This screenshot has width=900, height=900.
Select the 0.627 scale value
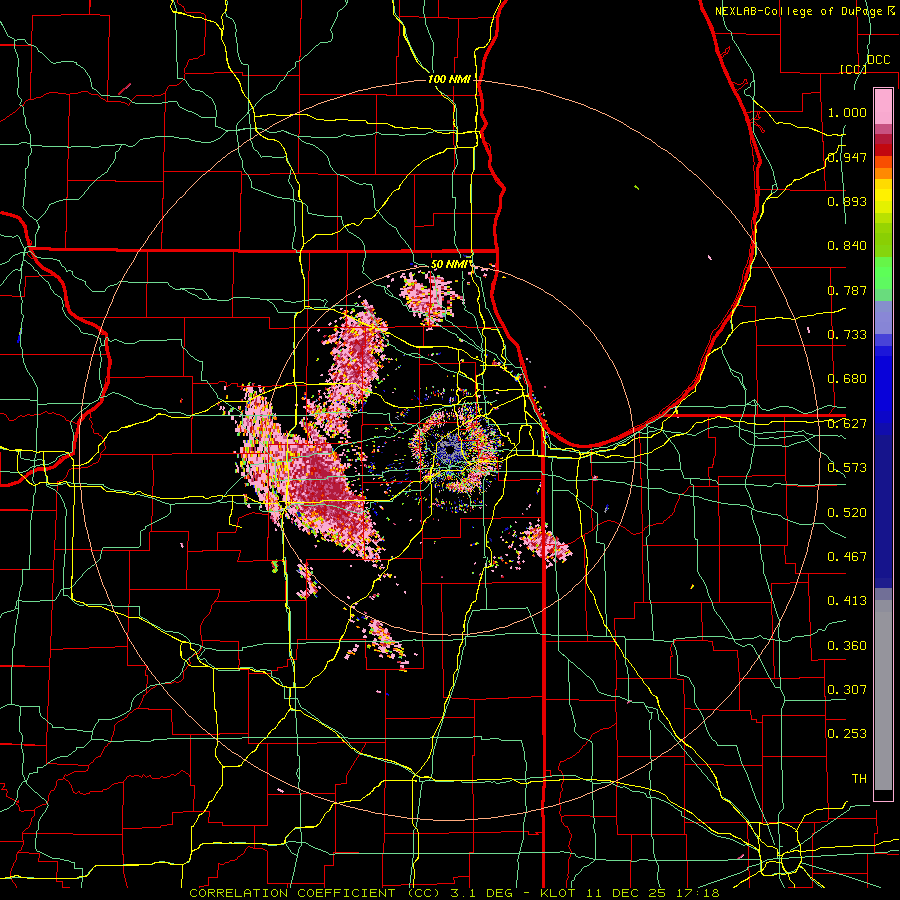click(x=847, y=424)
